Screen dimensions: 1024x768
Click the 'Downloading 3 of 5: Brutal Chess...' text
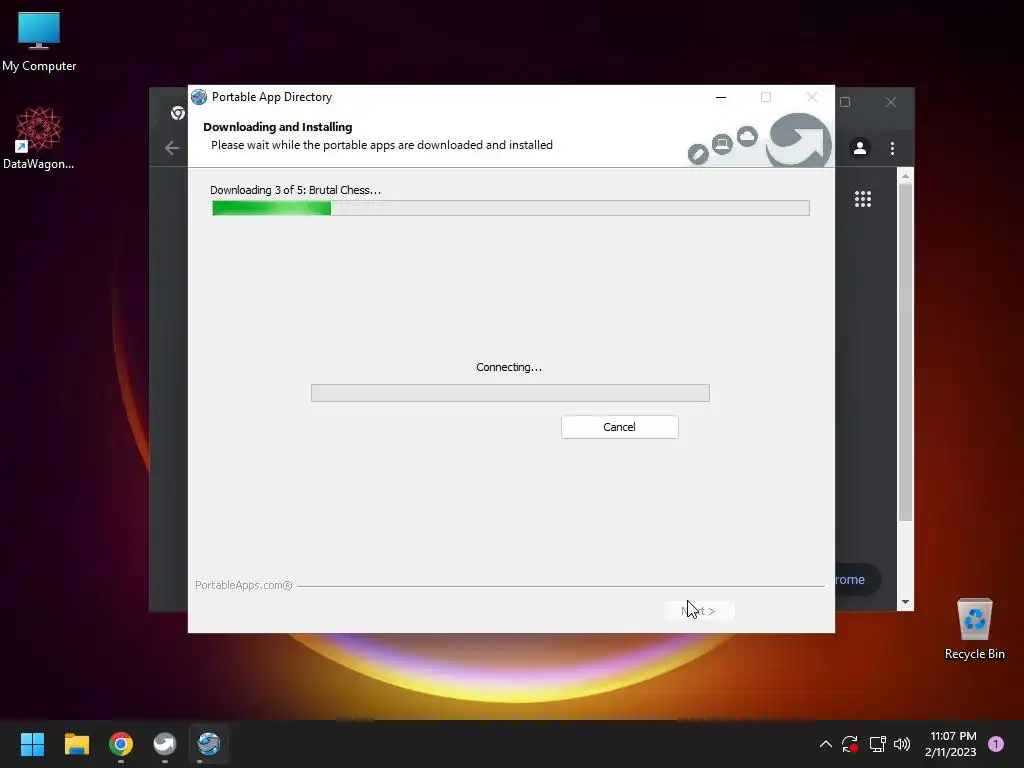[x=295, y=190]
